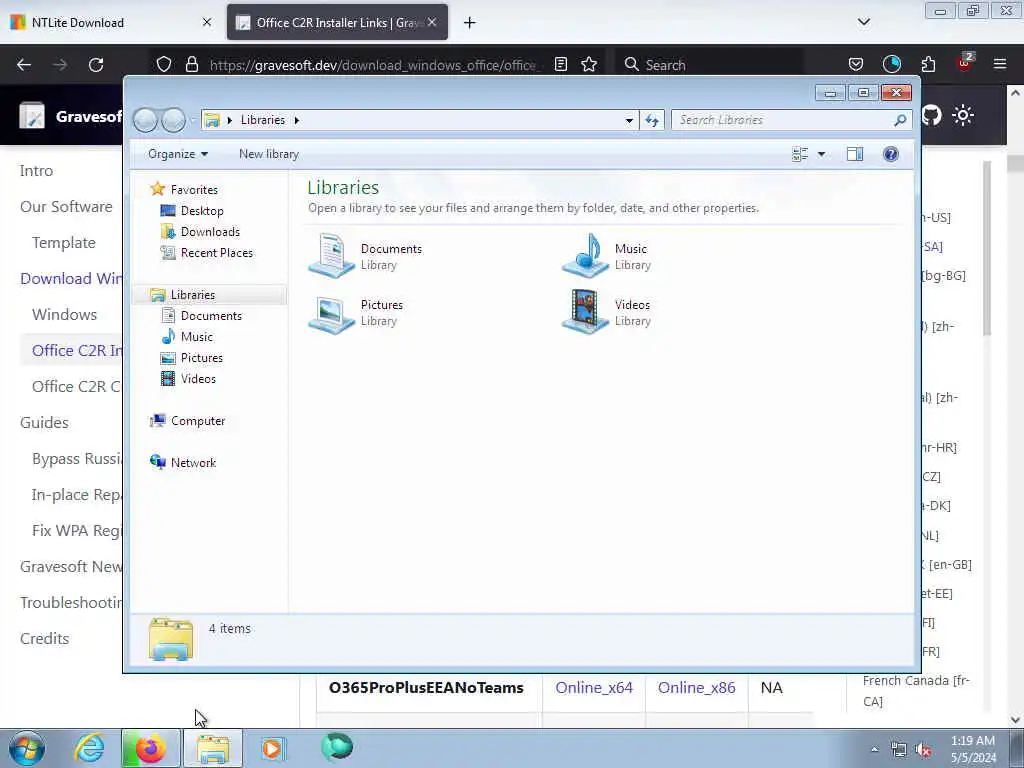This screenshot has height=768, width=1024.
Task: Open a new Firefox tab
Action: [x=470, y=23]
